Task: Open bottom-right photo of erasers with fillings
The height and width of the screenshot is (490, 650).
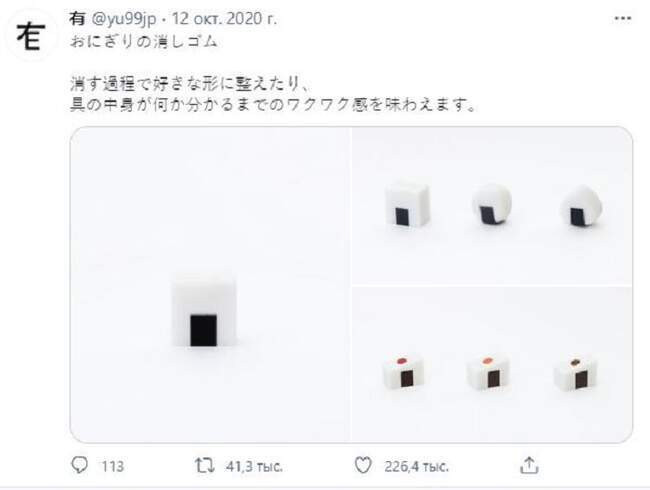Action: 492,365
